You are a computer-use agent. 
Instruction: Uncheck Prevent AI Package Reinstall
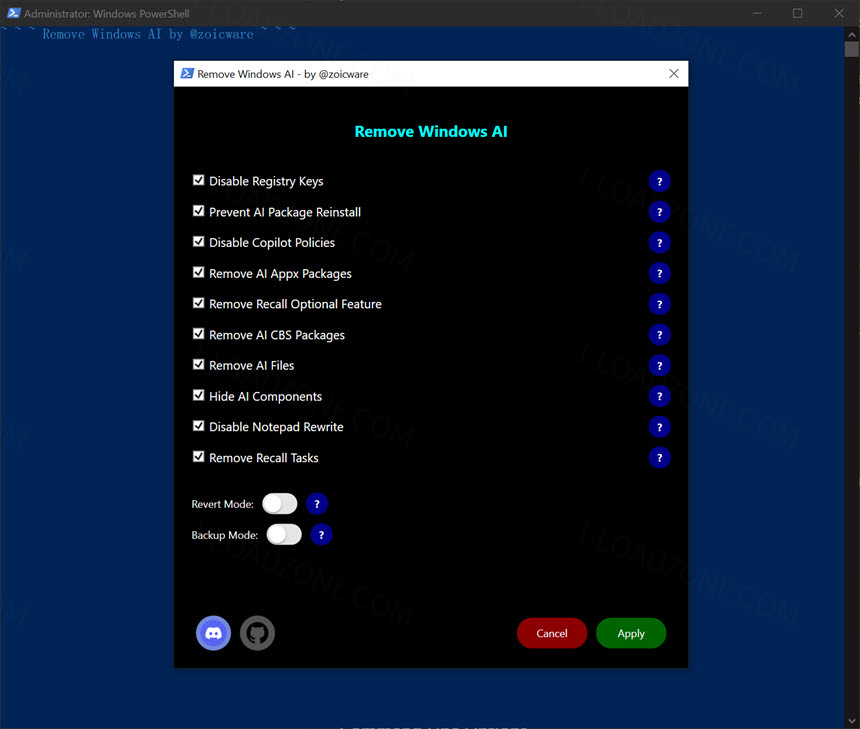199,211
